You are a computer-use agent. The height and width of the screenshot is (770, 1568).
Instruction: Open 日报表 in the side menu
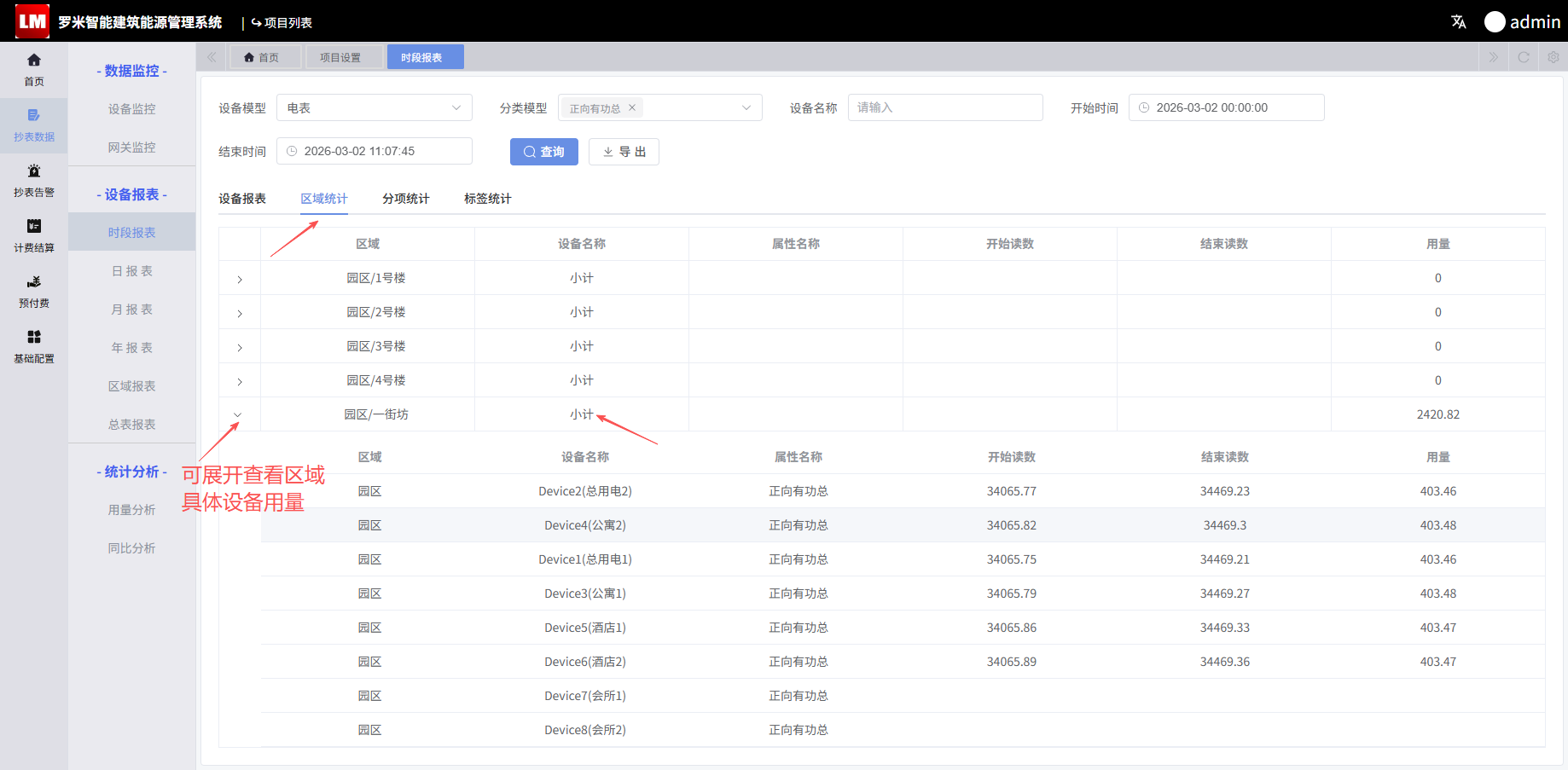pos(131,271)
